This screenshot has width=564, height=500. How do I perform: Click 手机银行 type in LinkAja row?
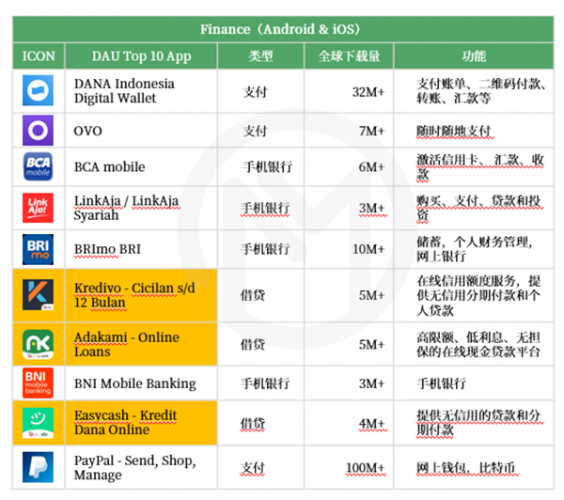265,208
